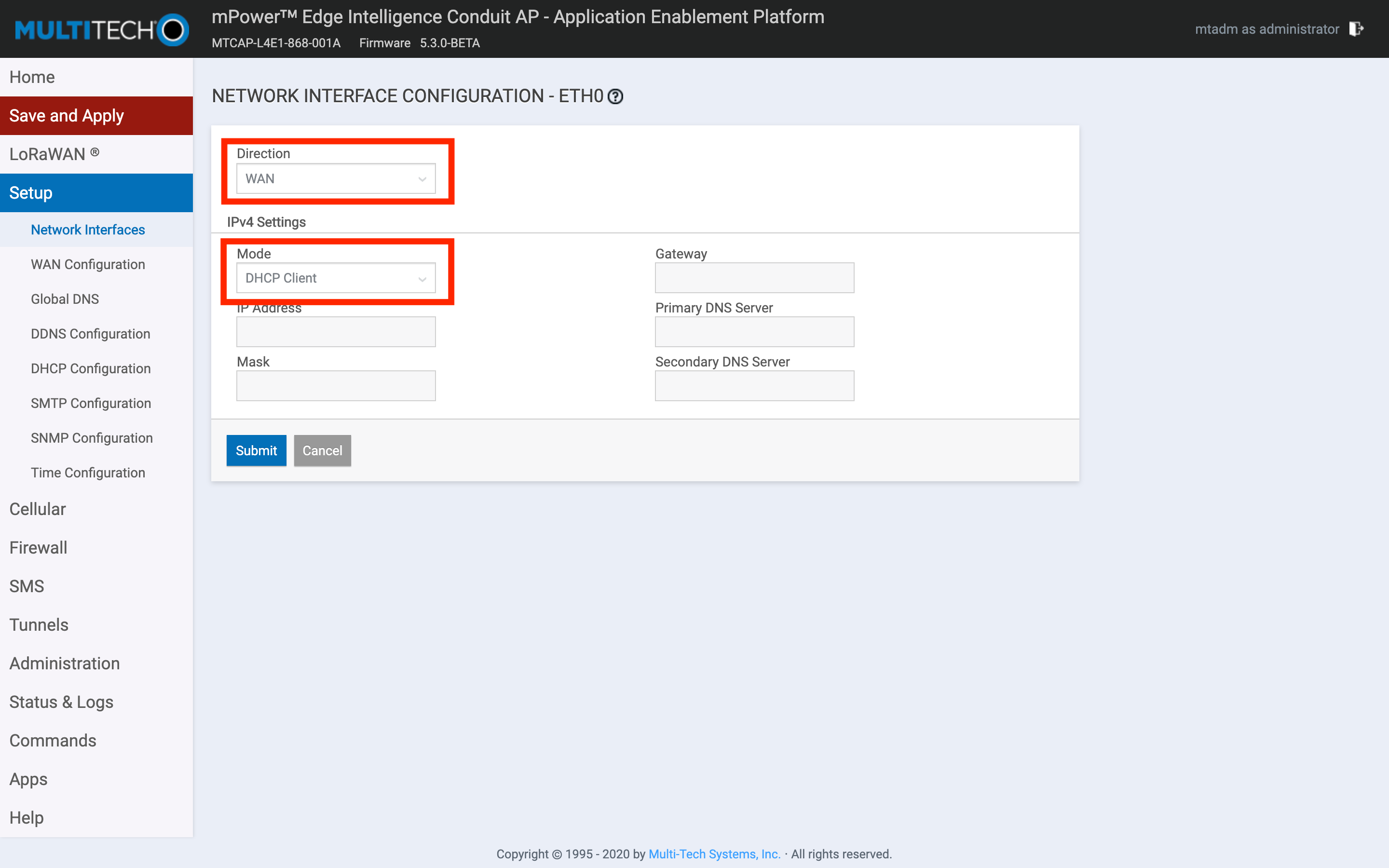1389x868 pixels.
Task: Focus the Primary DNS Server field
Action: (x=754, y=332)
